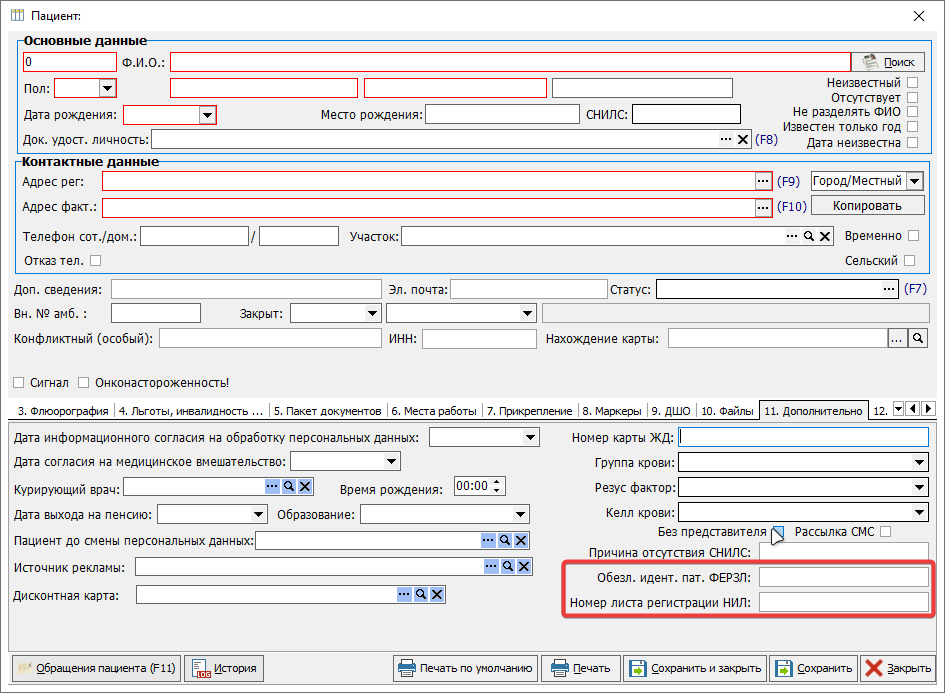Open the Группа крови dropdown list
Viewport: 945px width, 693px height.
point(919,462)
